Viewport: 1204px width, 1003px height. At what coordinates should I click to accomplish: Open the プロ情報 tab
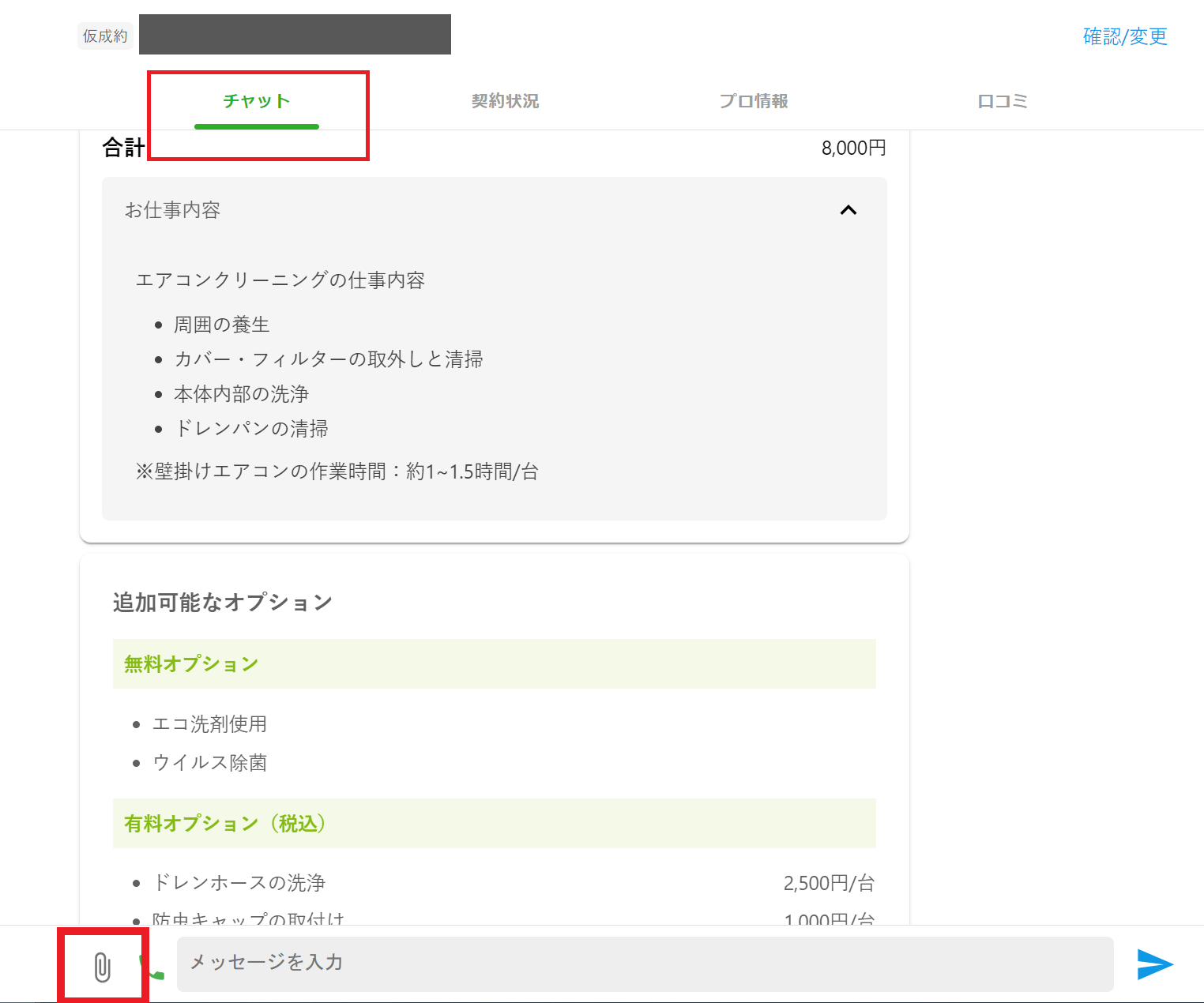click(x=753, y=100)
